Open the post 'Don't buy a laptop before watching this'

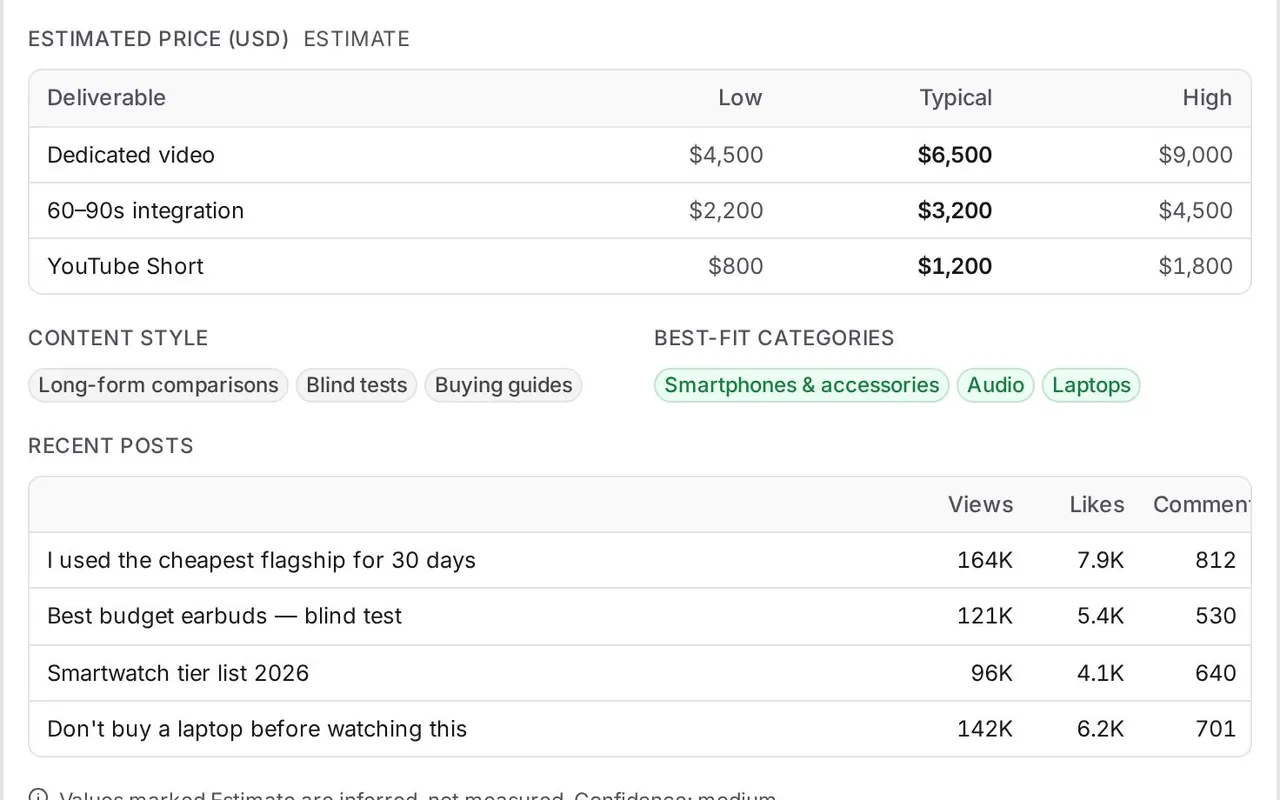(x=257, y=729)
